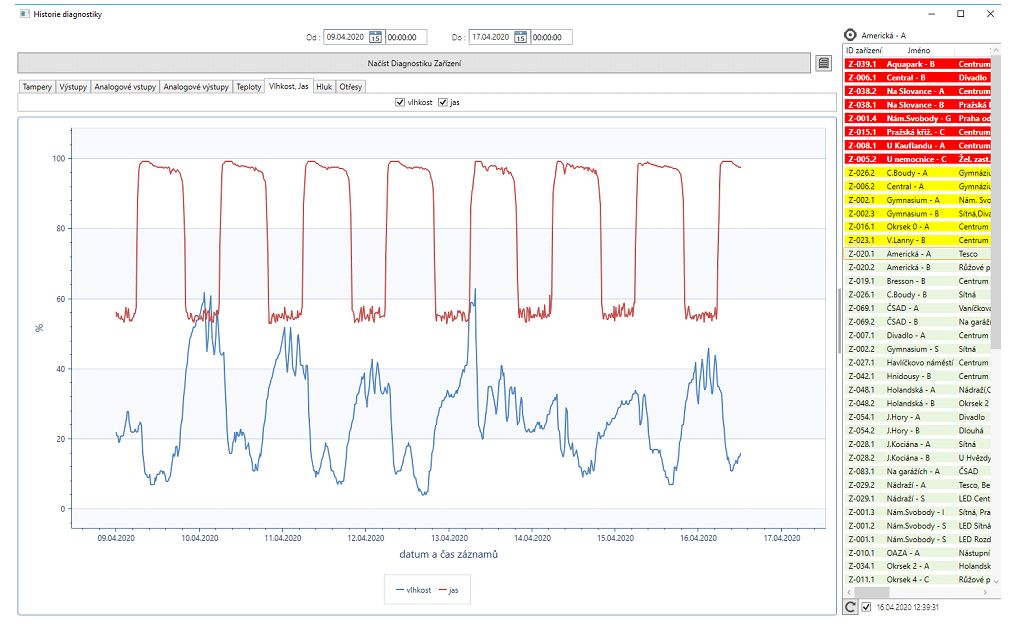
Task: Open the Analogové vstupy tab
Action: coord(124,87)
